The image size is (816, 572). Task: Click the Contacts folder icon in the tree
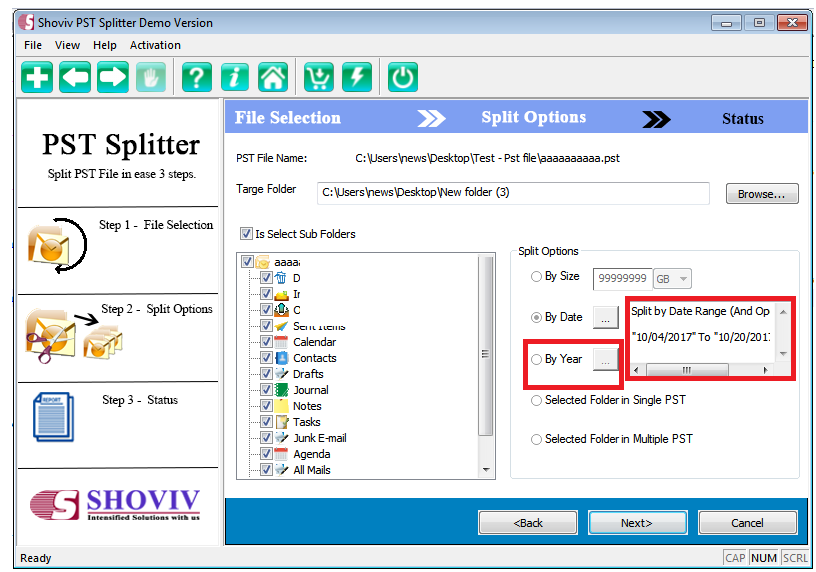click(x=281, y=358)
